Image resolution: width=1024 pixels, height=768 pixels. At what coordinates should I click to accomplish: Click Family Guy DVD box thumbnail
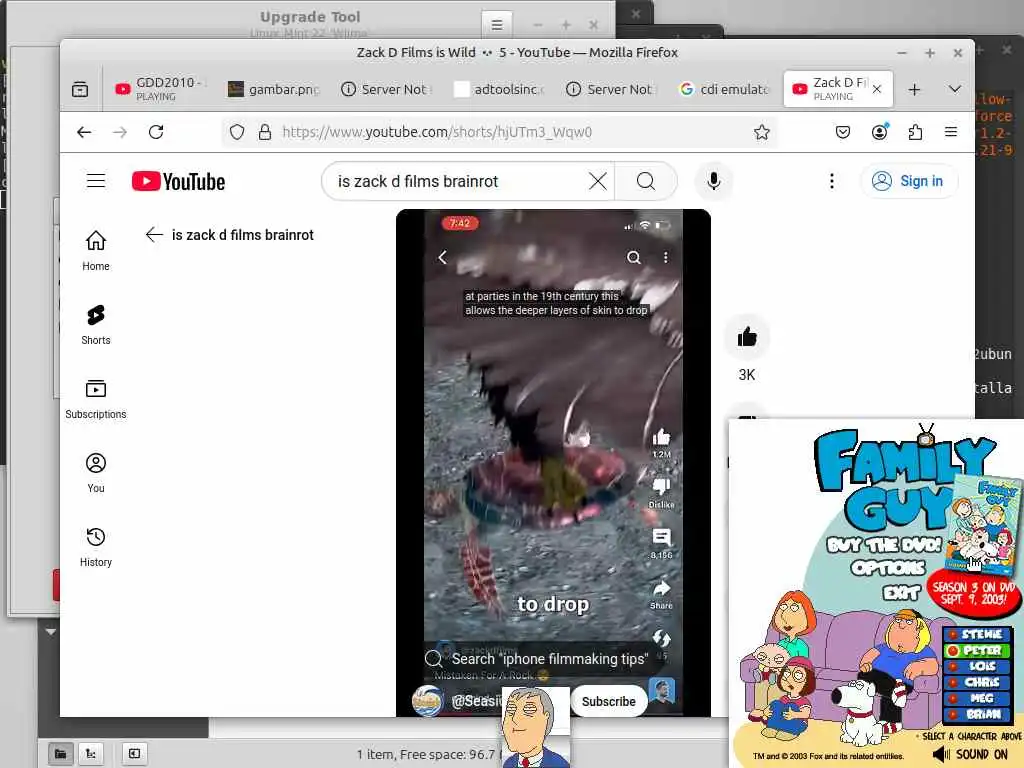coord(983,526)
